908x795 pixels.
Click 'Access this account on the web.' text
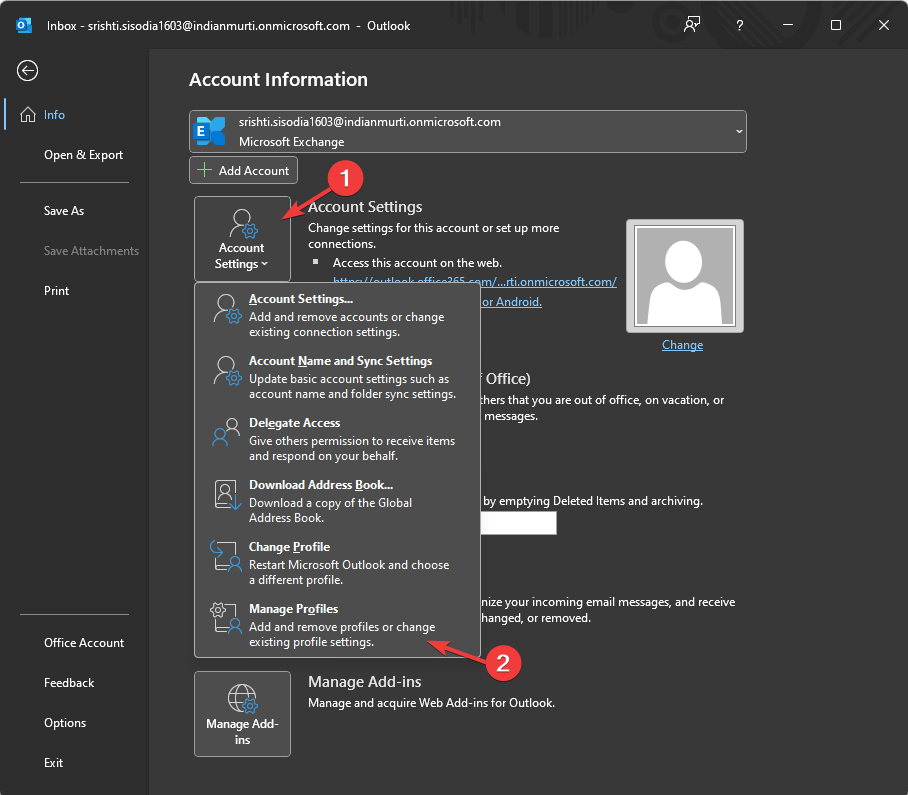[417, 263]
